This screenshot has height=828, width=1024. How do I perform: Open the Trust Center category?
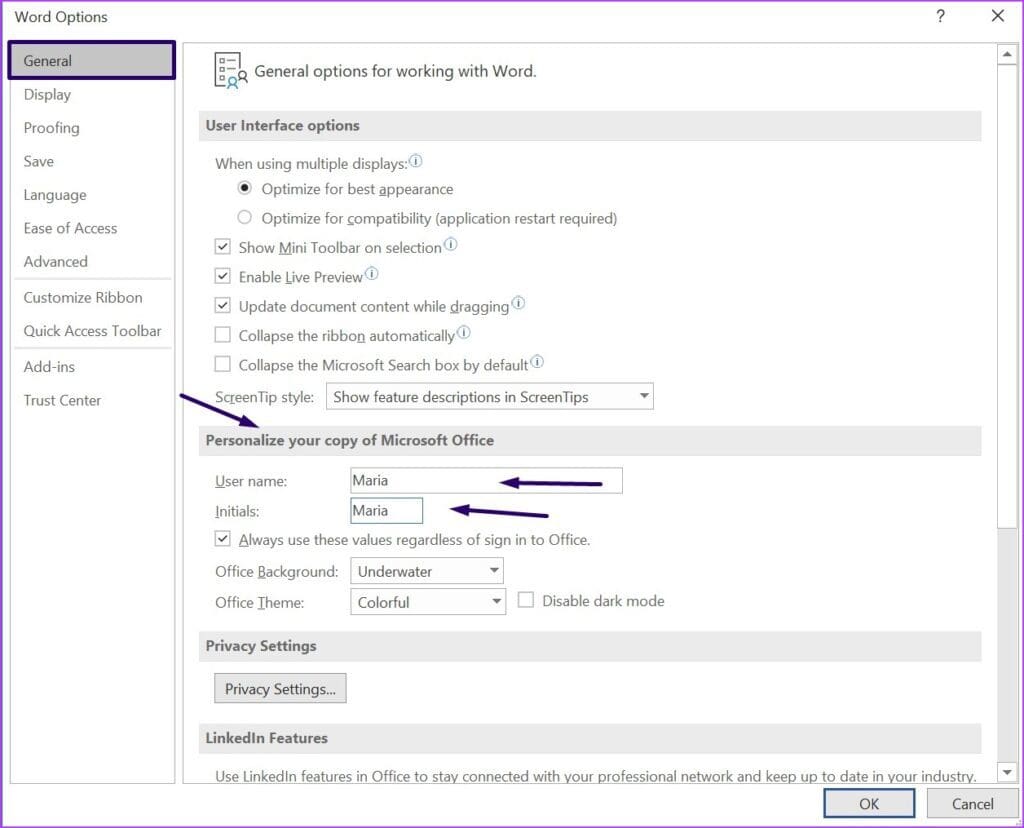tap(62, 400)
